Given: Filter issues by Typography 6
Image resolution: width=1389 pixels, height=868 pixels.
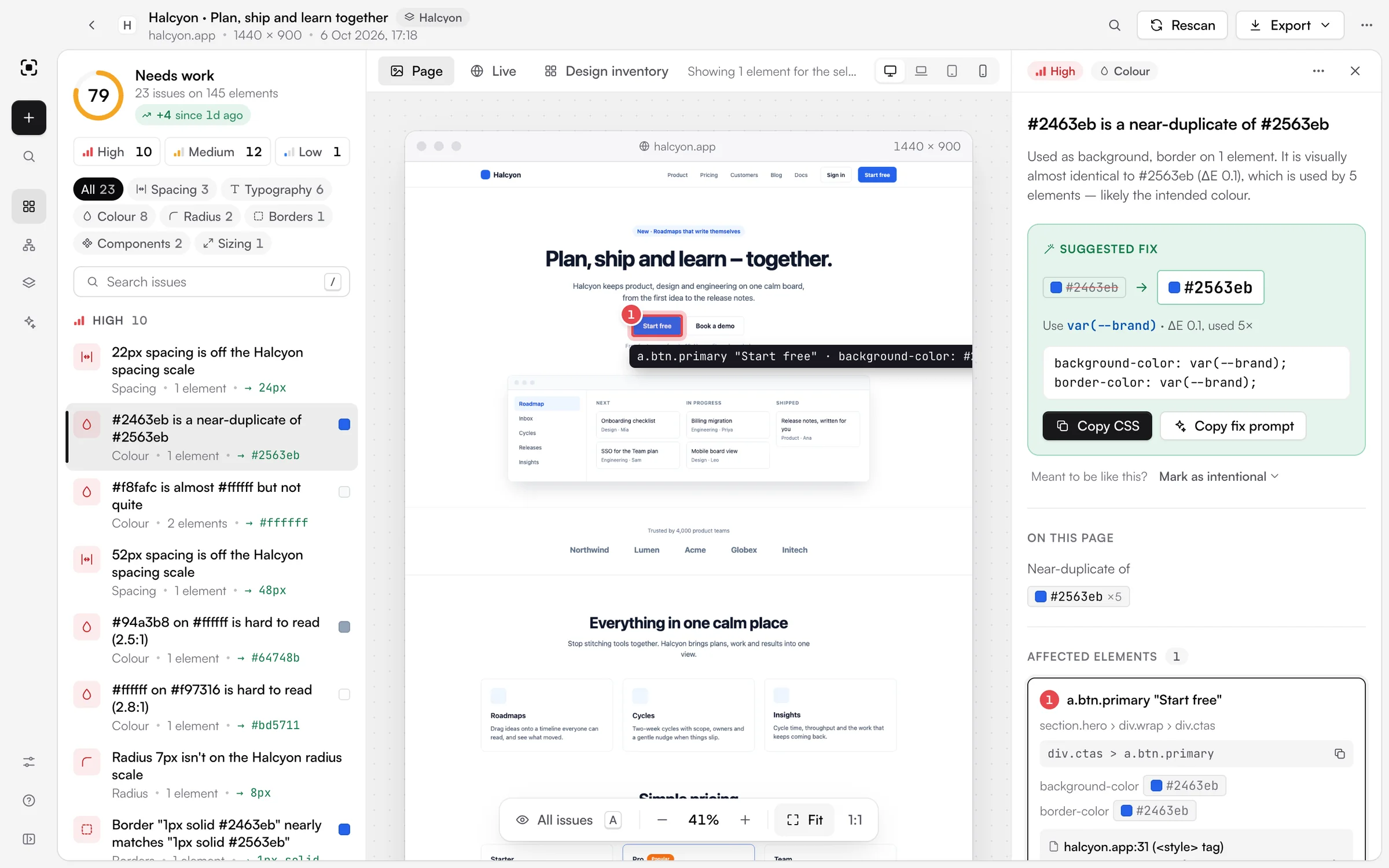Looking at the screenshot, I should (x=277, y=189).
